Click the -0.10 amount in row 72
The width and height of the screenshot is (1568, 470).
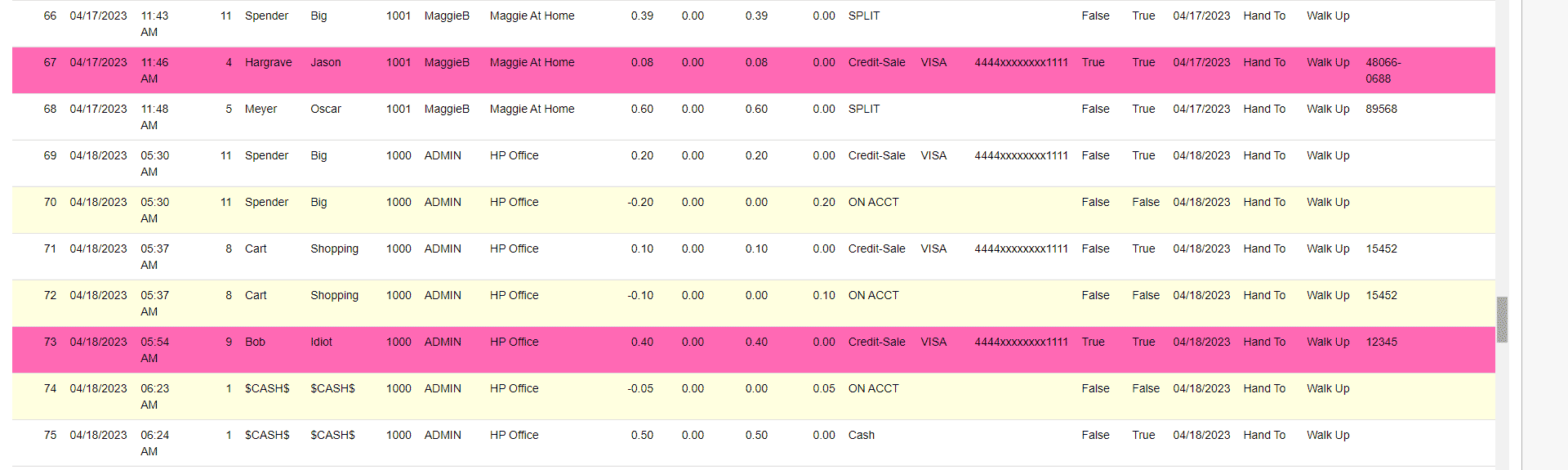[x=640, y=295]
